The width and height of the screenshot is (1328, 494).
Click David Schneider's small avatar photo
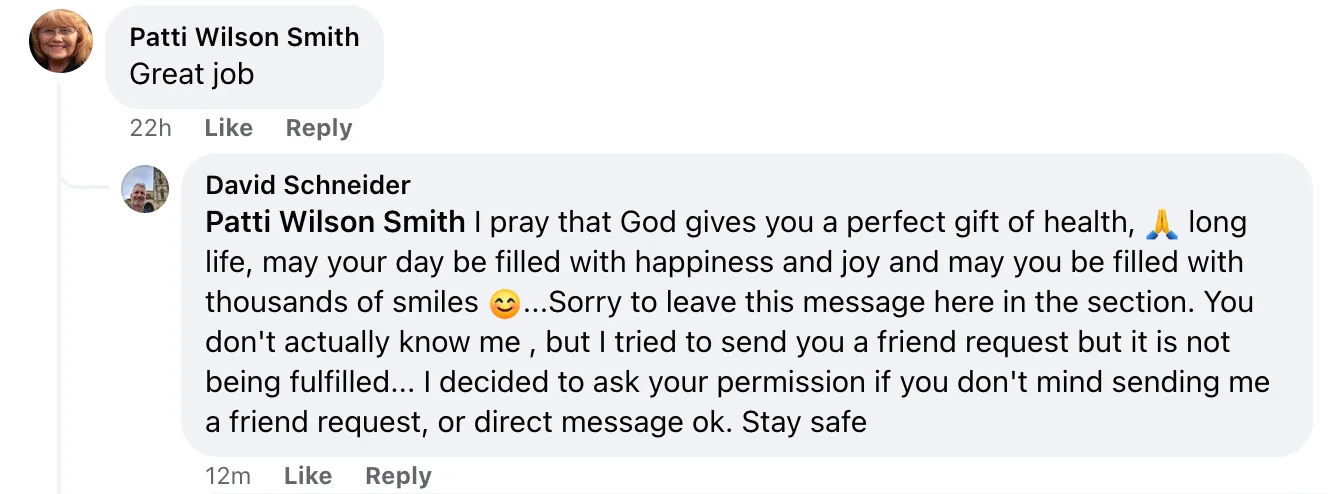(x=145, y=189)
